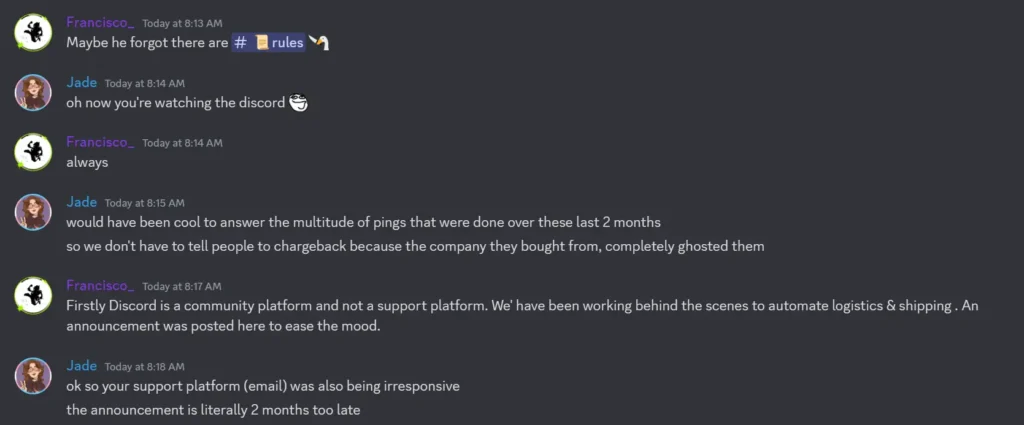The image size is (1024, 425).
Task: Click Francisco_'s avatar beside the "always" message
Action: coord(33,151)
